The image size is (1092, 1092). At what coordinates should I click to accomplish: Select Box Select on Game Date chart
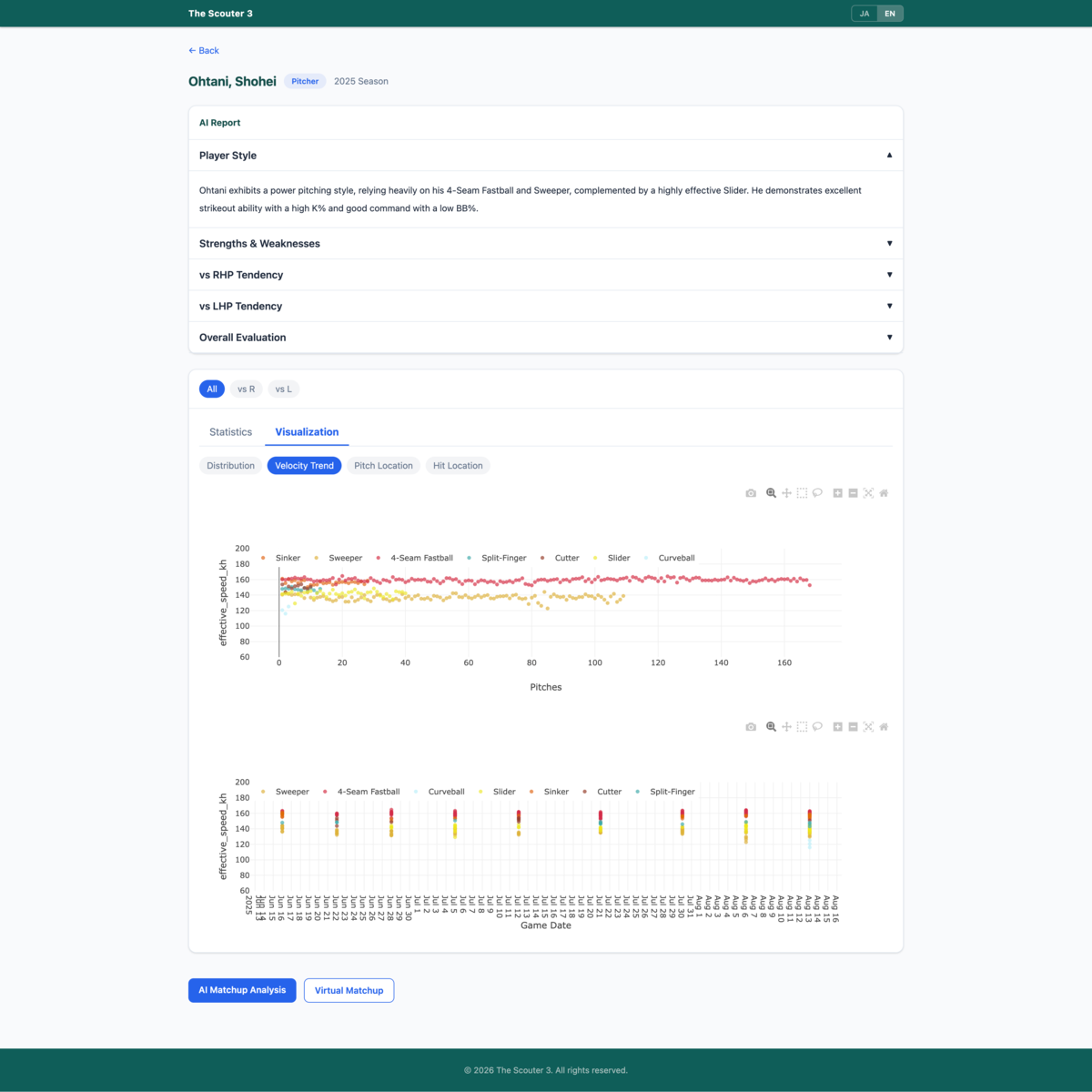(802, 727)
